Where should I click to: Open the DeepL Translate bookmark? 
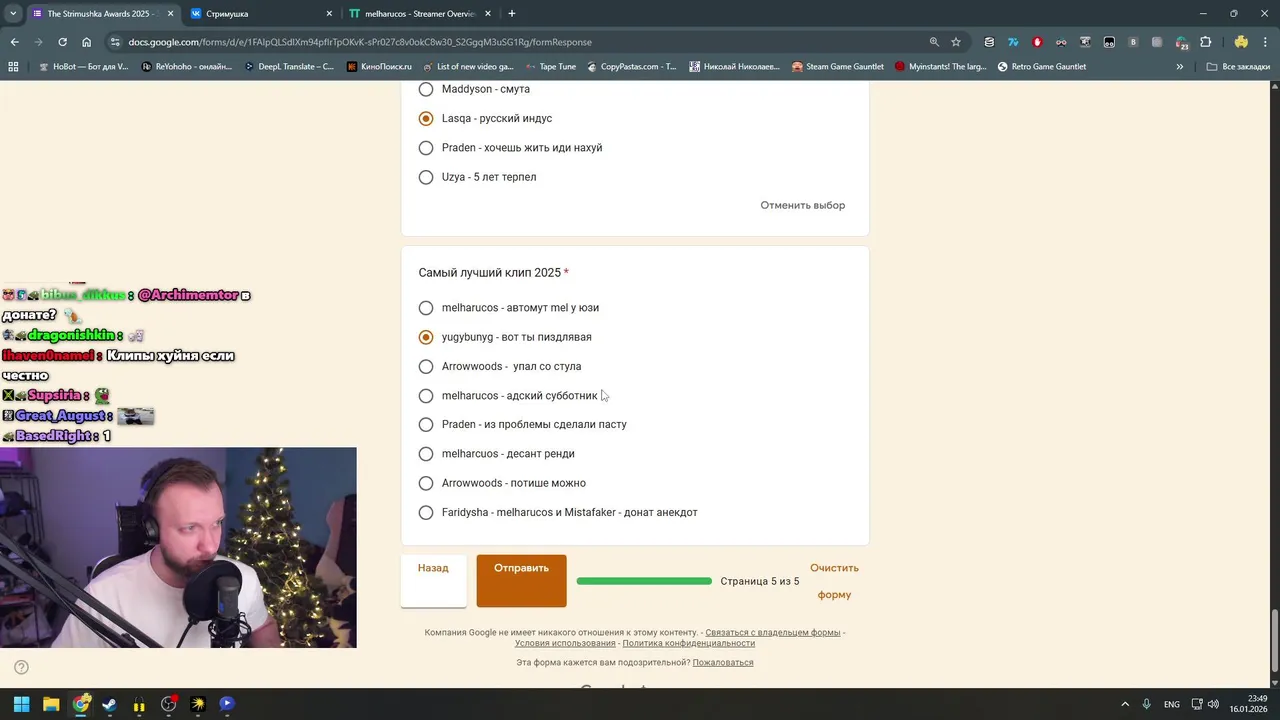[x=287, y=67]
